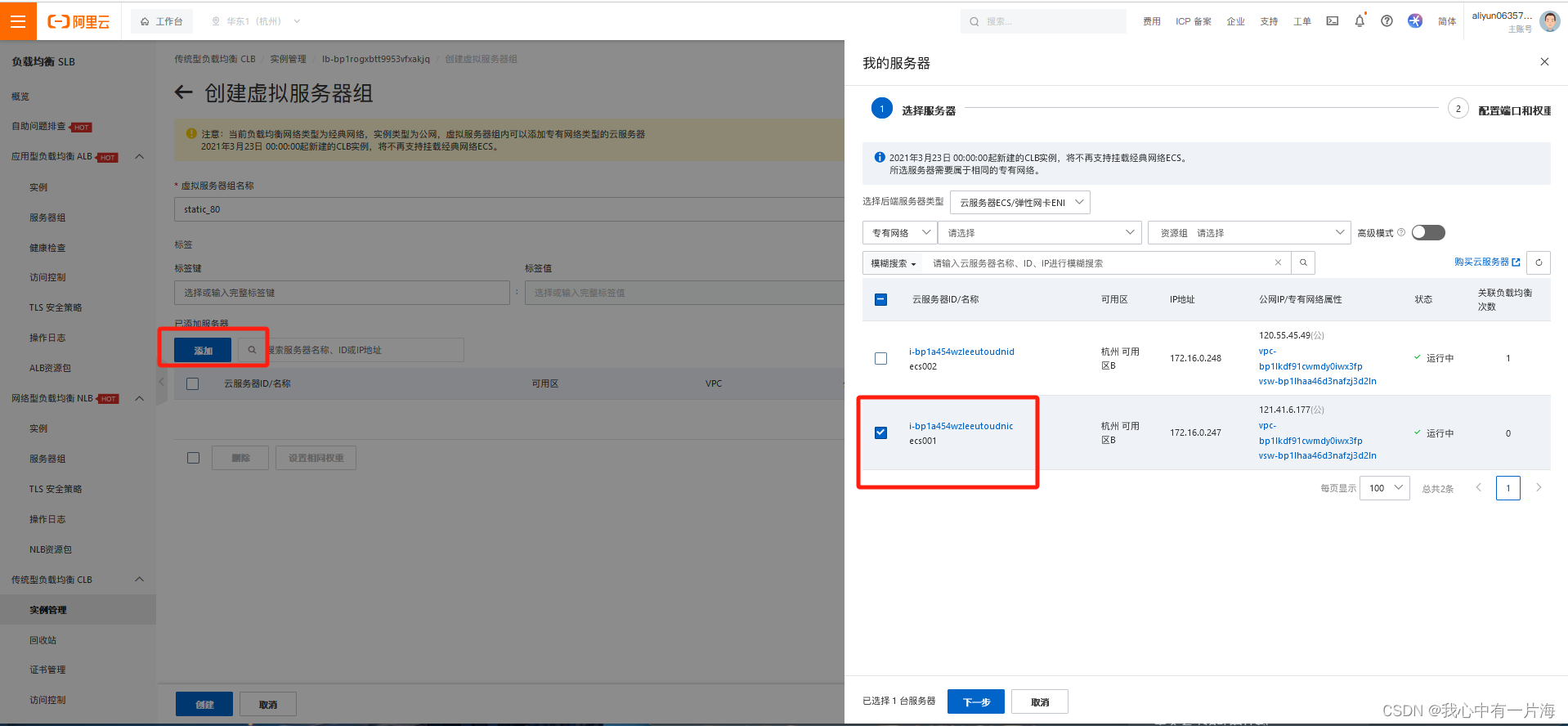Cancel the My Servers panel
The image size is (1568, 726).
point(1040,701)
